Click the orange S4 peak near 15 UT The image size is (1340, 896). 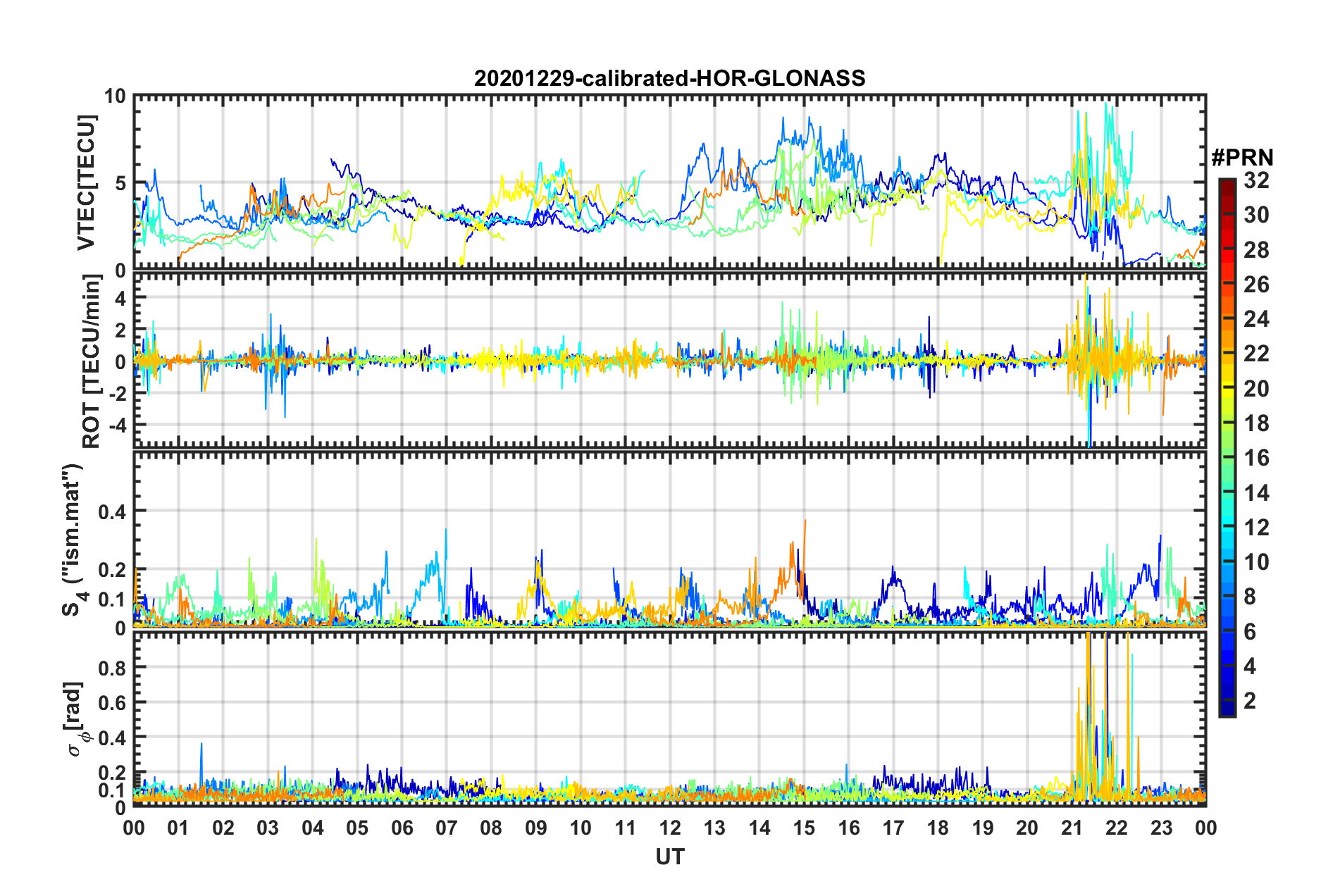[805, 525]
